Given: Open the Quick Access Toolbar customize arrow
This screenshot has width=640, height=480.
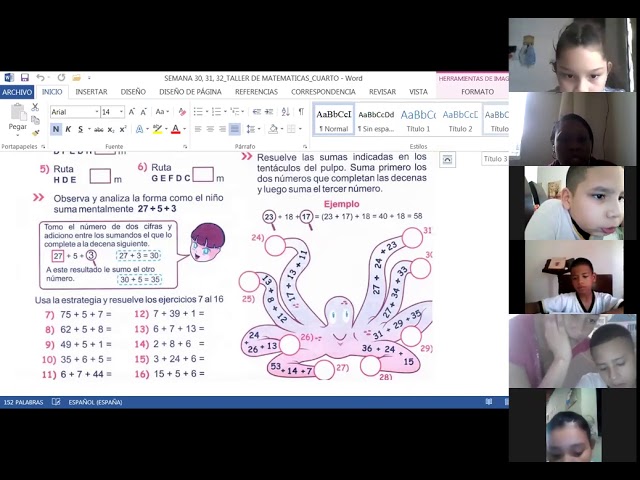Looking at the screenshot, I should pyautogui.click(x=89, y=78).
